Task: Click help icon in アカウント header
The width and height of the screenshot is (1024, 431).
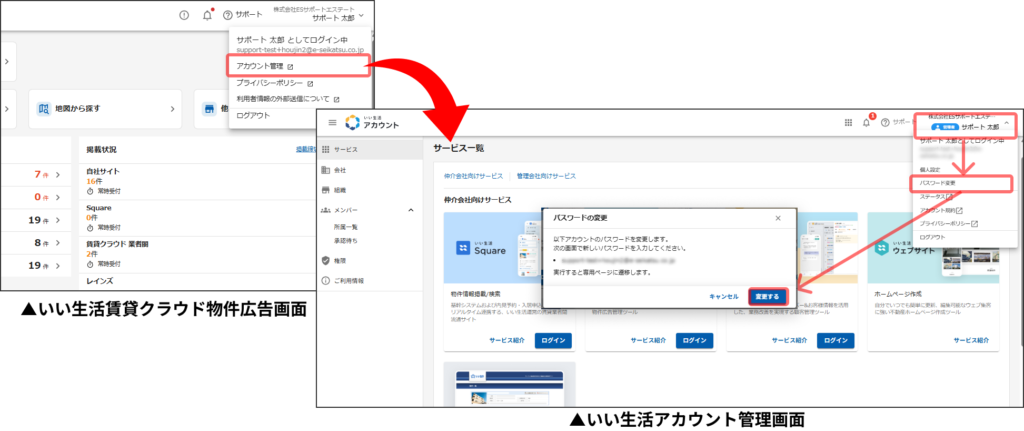Action: [886, 122]
